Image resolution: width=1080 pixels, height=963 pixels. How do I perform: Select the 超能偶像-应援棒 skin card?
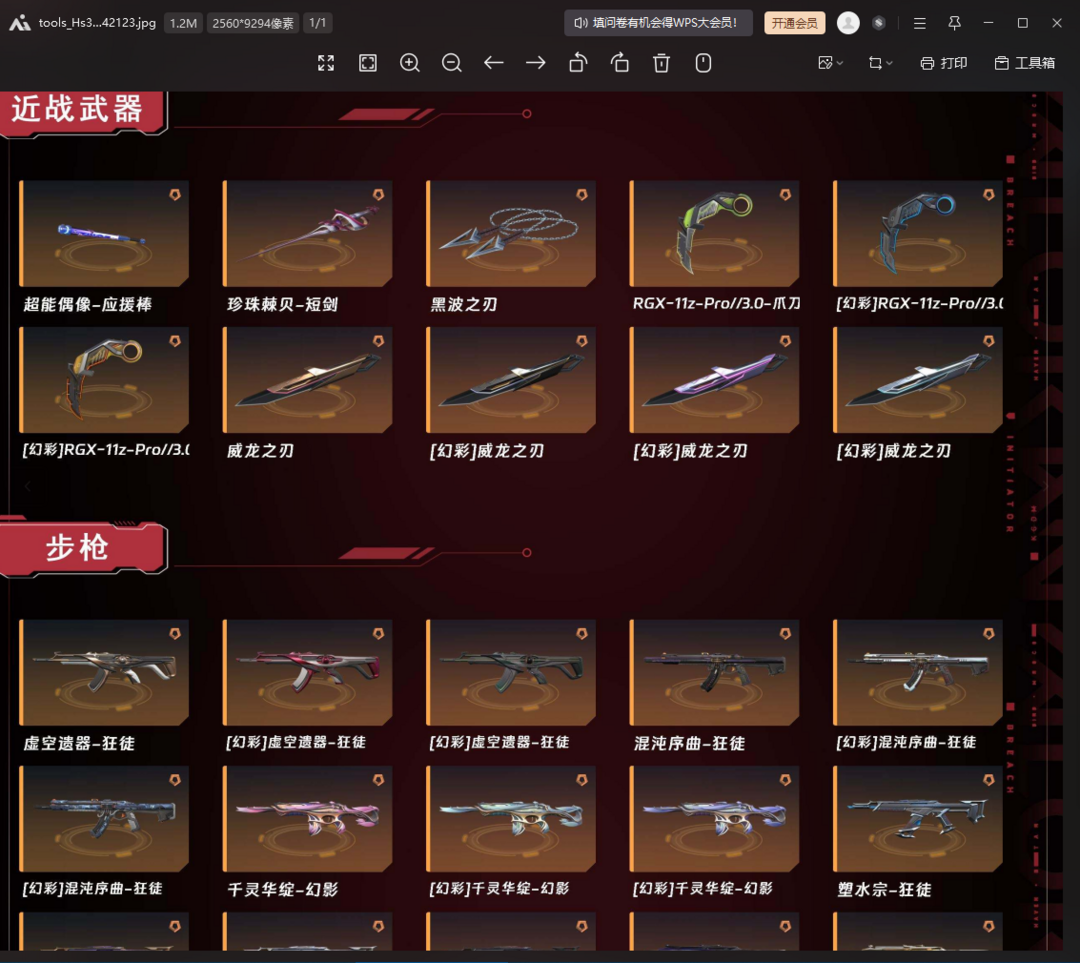coord(104,234)
